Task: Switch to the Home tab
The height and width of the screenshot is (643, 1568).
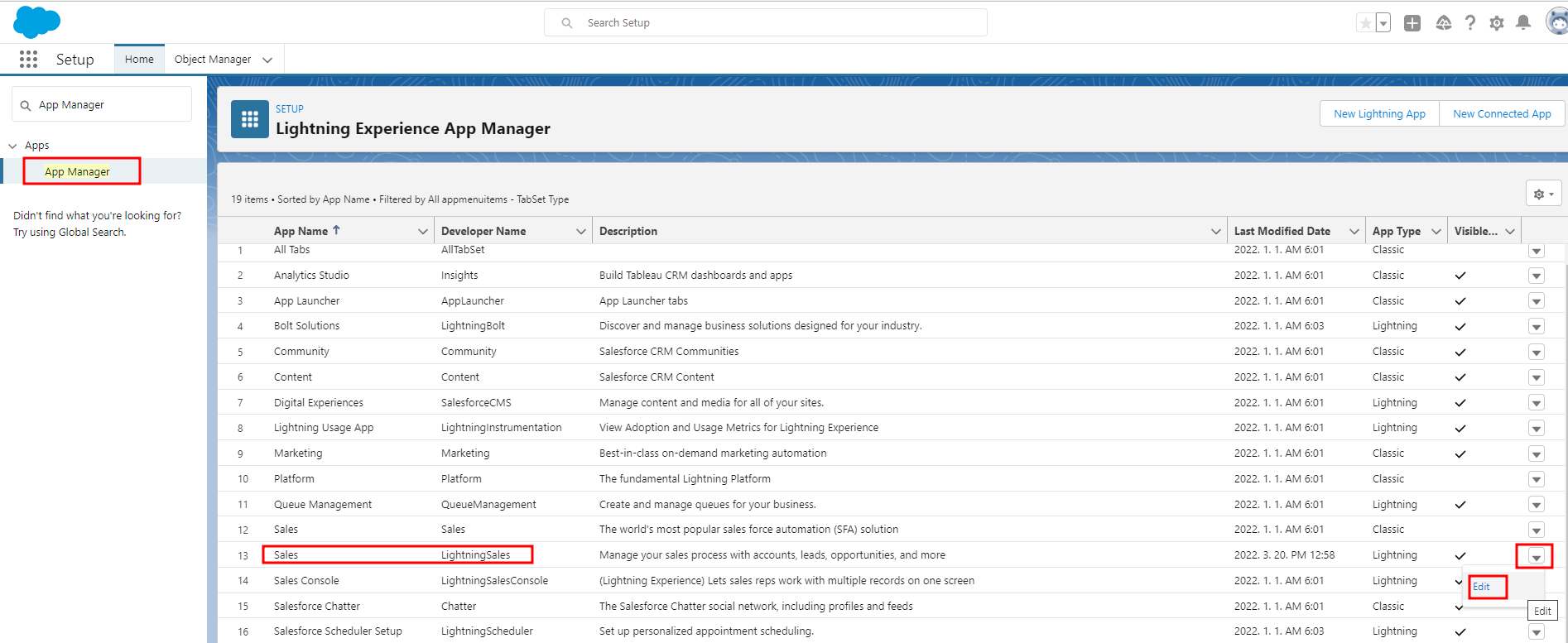Action: (x=139, y=59)
